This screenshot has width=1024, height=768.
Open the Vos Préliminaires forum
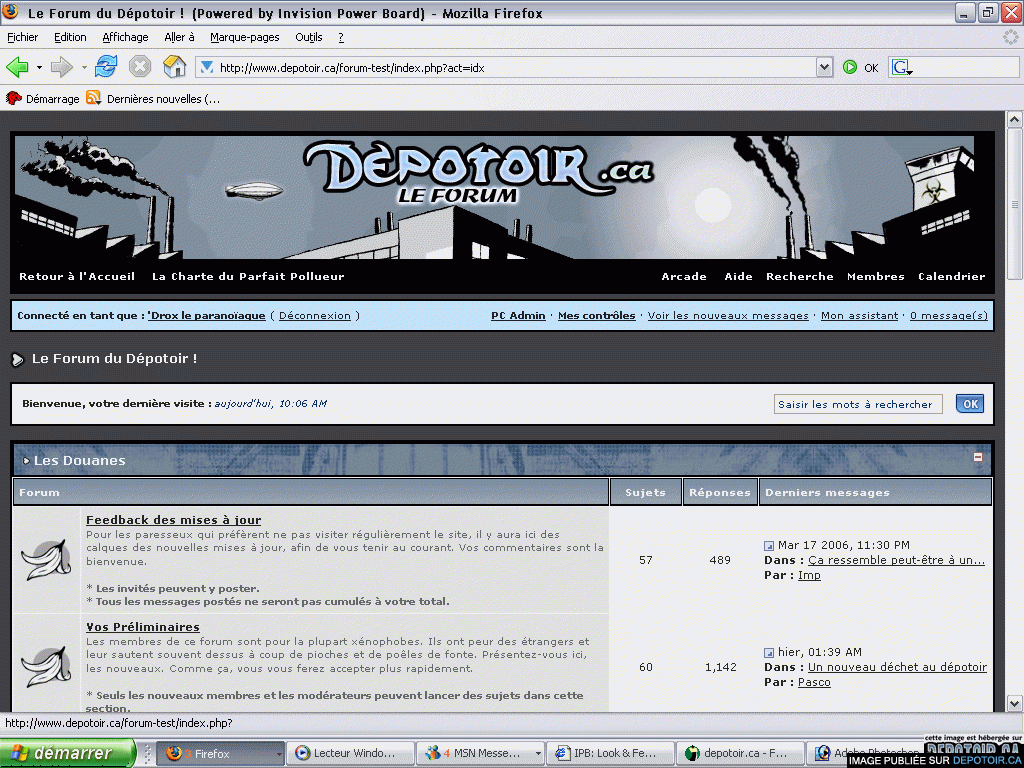(143, 627)
